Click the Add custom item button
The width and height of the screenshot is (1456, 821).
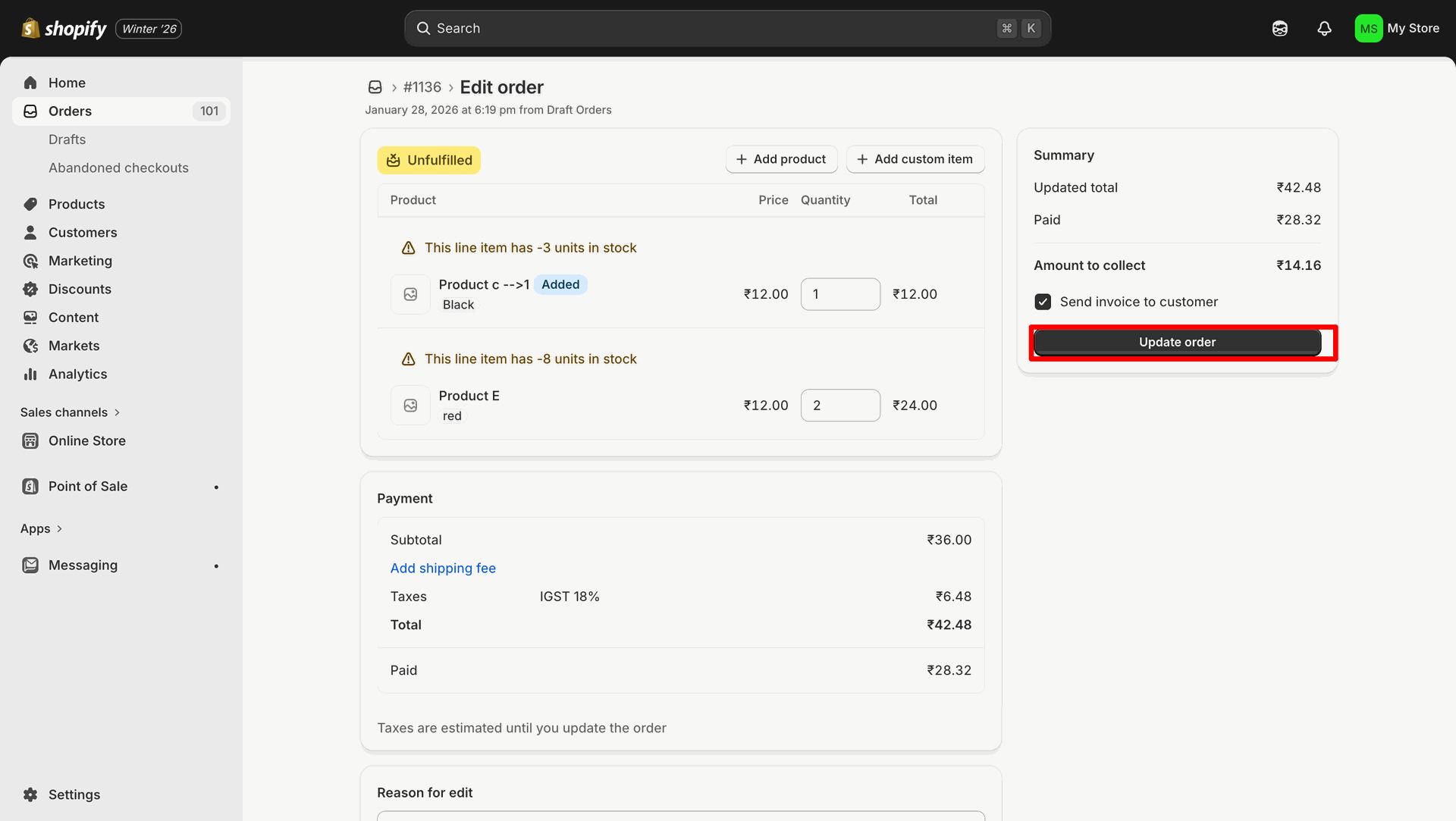click(915, 159)
